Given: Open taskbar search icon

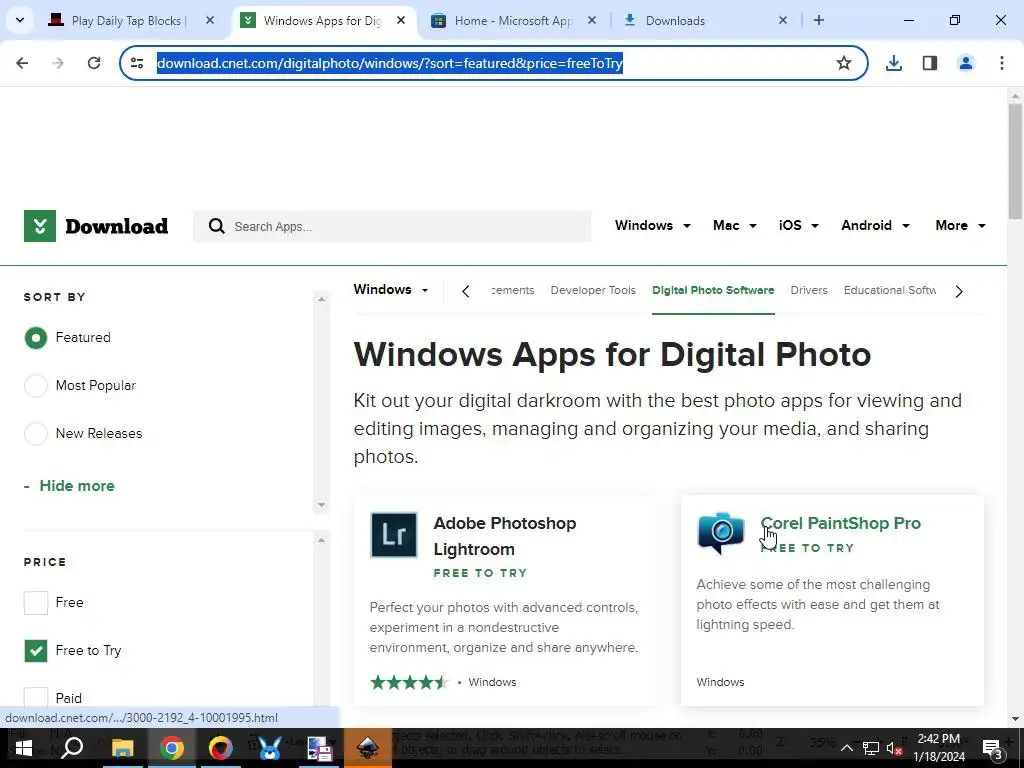Looking at the screenshot, I should point(72,748).
